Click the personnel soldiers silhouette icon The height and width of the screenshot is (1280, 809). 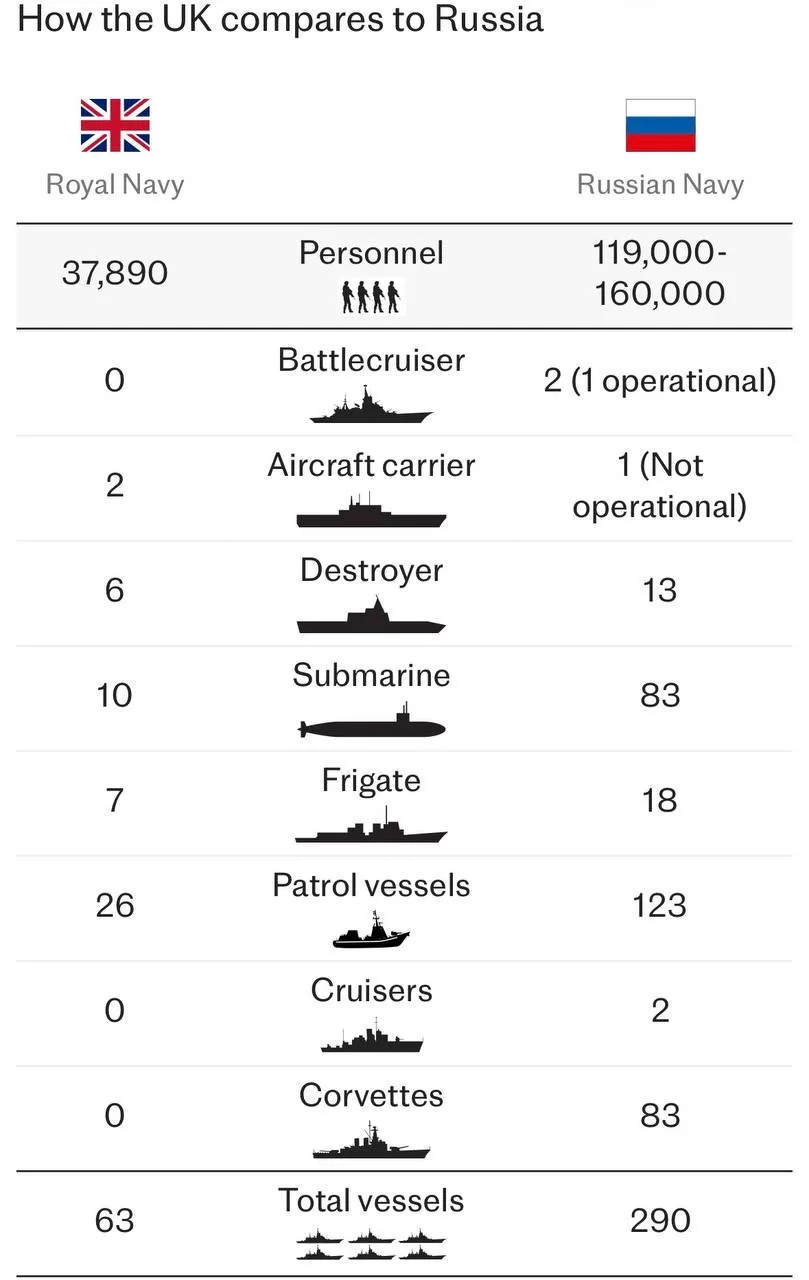tap(370, 297)
